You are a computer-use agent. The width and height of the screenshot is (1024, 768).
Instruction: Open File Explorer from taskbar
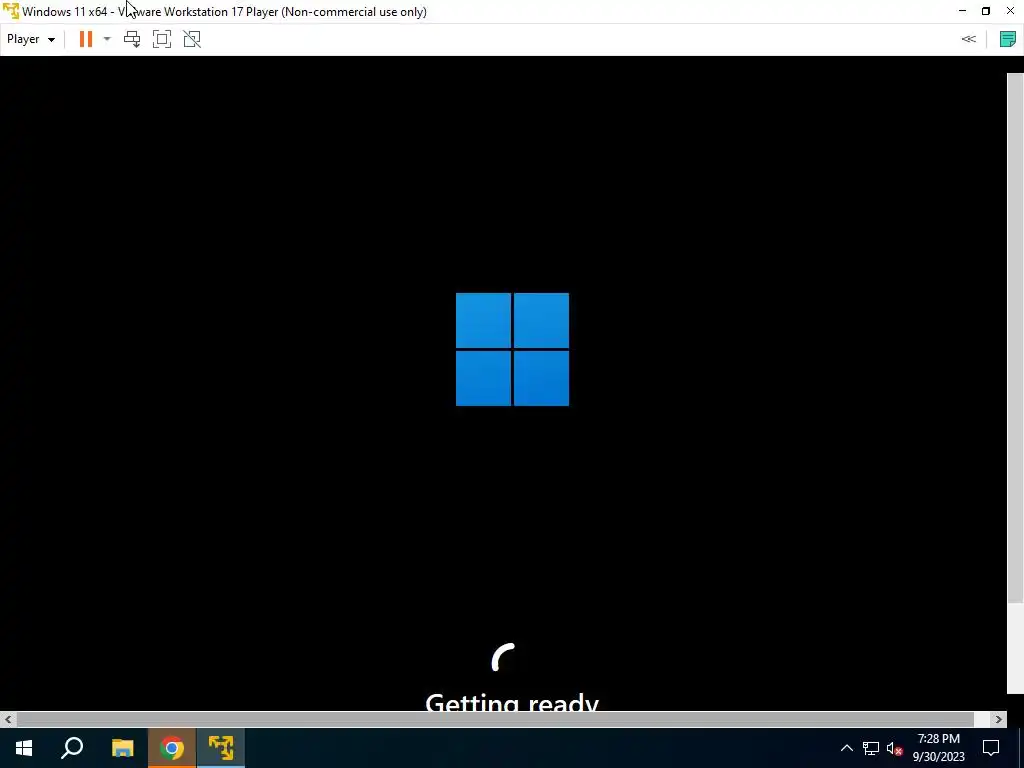point(122,748)
